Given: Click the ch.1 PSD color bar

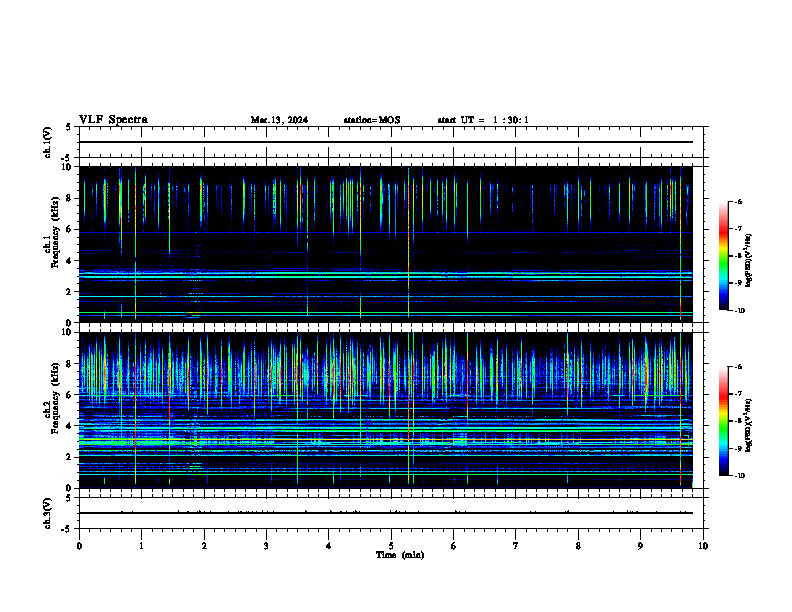Looking at the screenshot, I should pyautogui.click(x=723, y=256).
